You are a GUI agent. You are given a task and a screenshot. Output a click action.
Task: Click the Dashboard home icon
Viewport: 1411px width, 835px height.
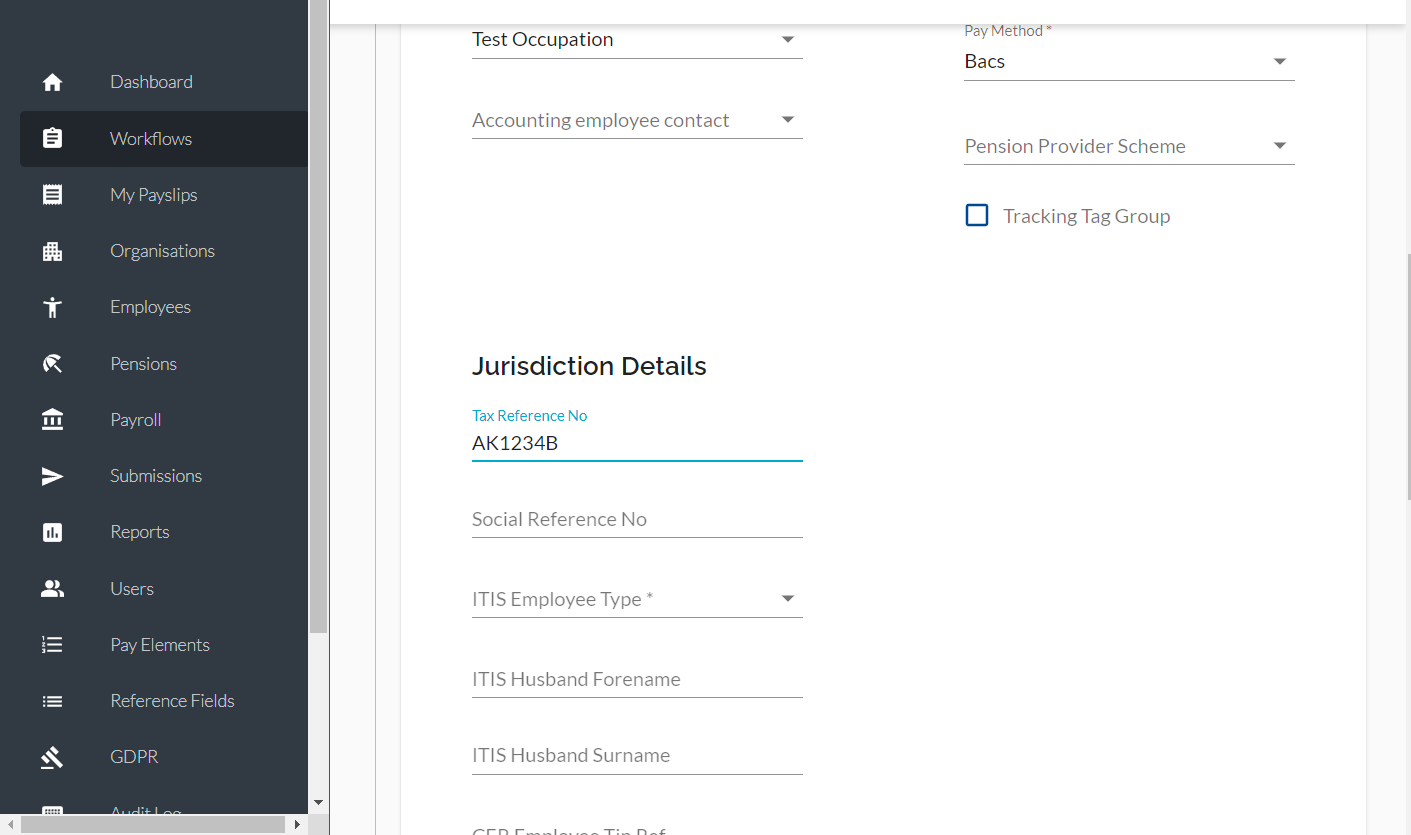click(x=53, y=83)
